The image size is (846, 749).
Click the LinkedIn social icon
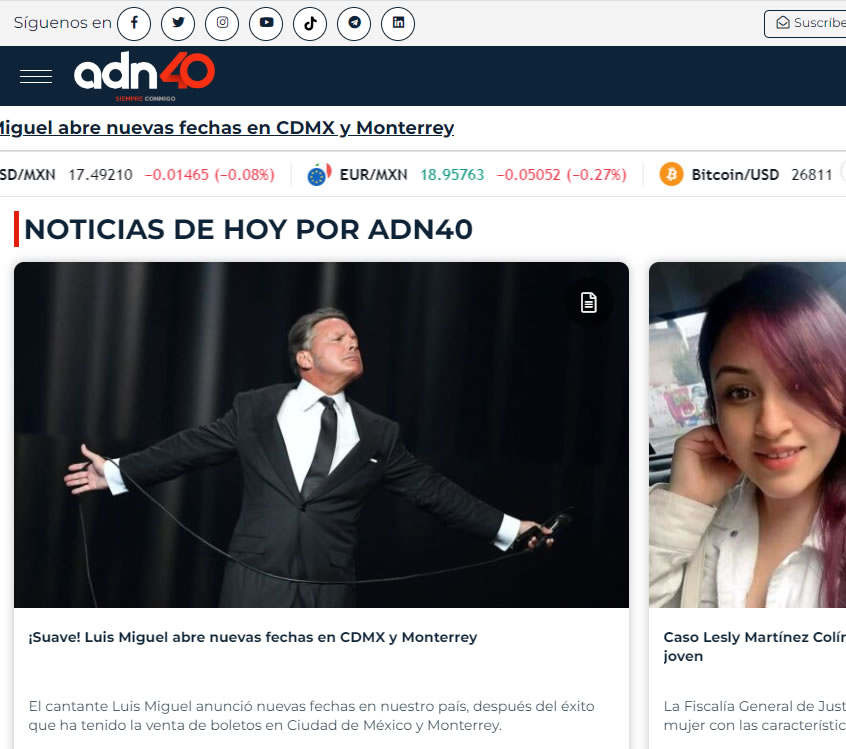398,23
